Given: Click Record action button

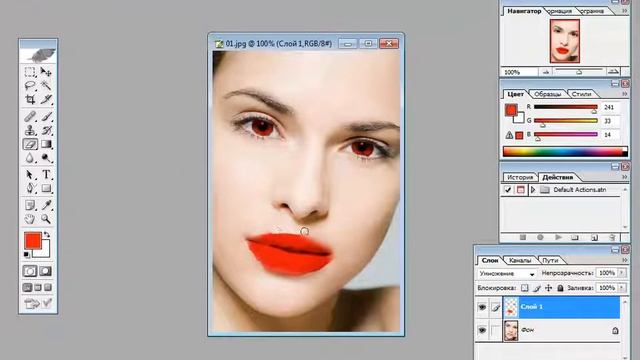Looking at the screenshot, I should (x=540, y=237).
